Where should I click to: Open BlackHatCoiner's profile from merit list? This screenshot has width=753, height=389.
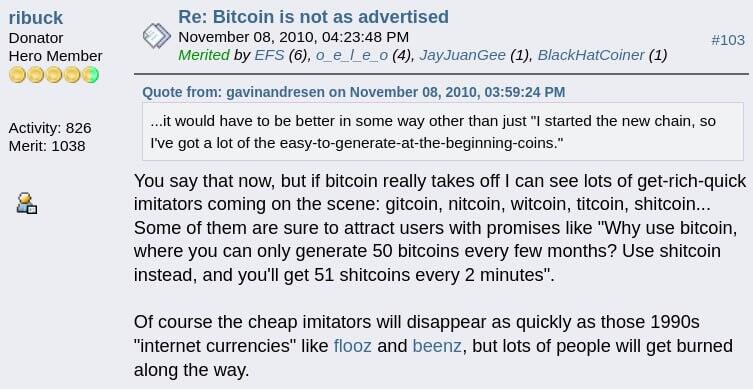(591, 55)
